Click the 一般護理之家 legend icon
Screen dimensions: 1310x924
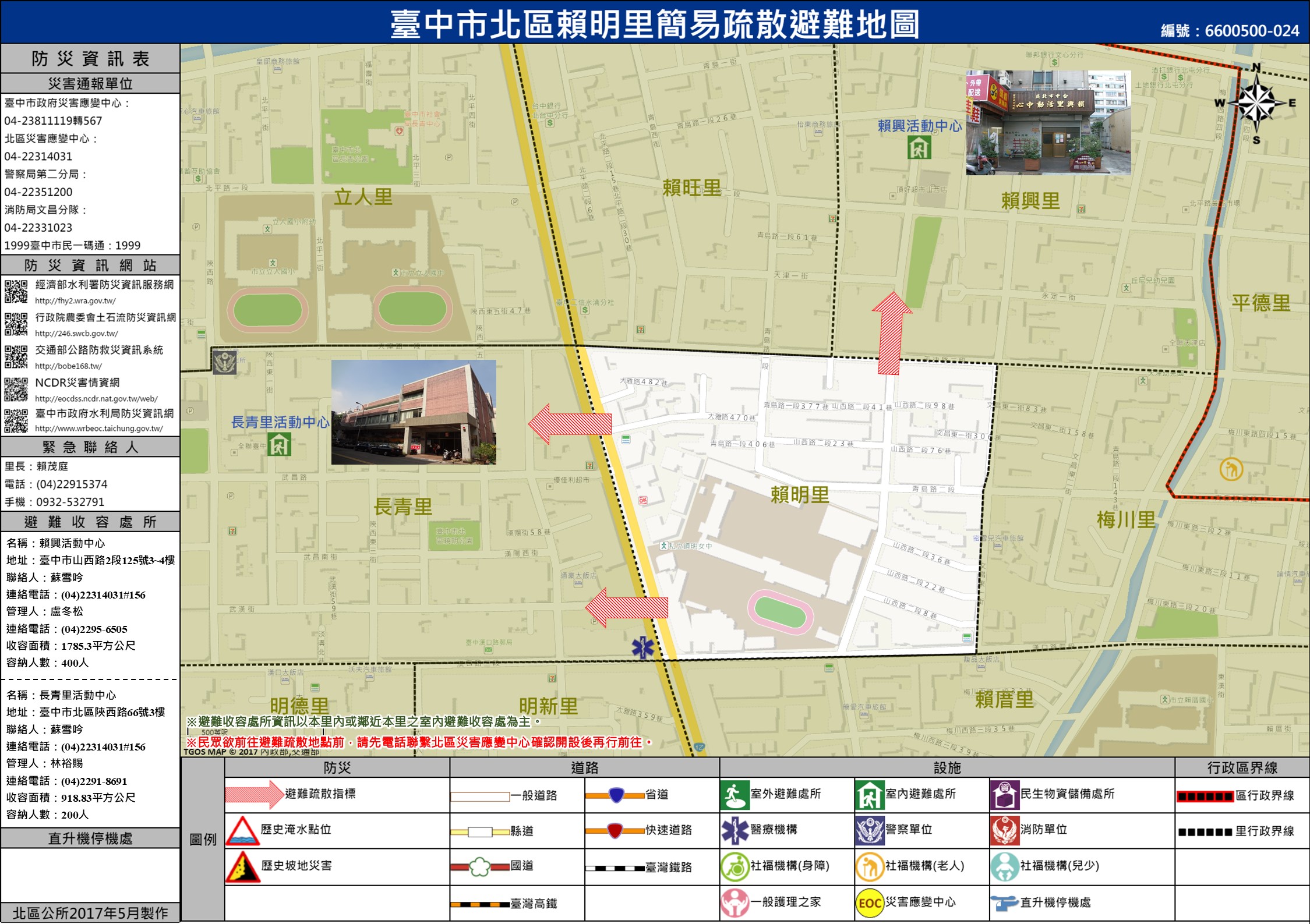coord(735,902)
